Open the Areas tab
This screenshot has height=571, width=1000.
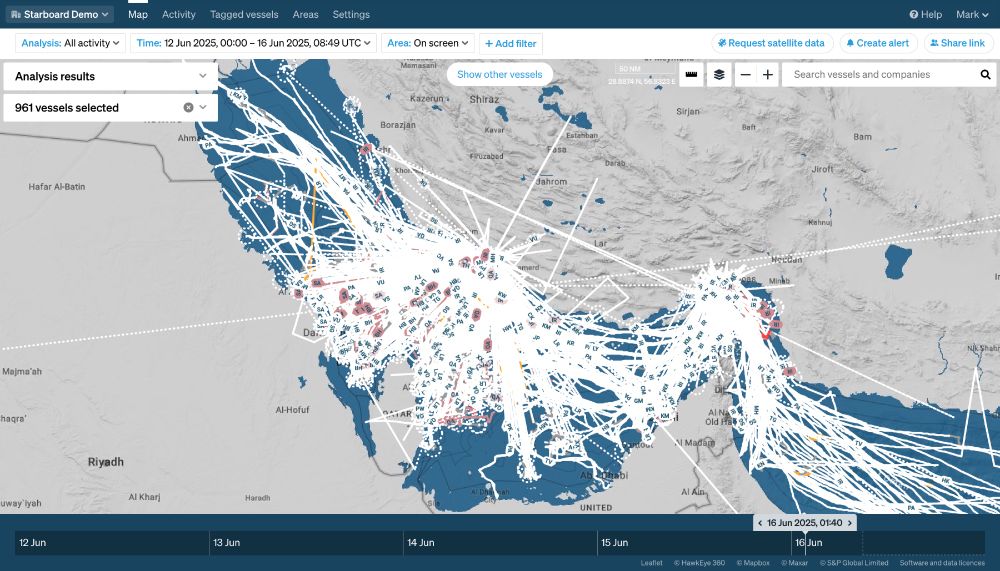click(x=305, y=14)
